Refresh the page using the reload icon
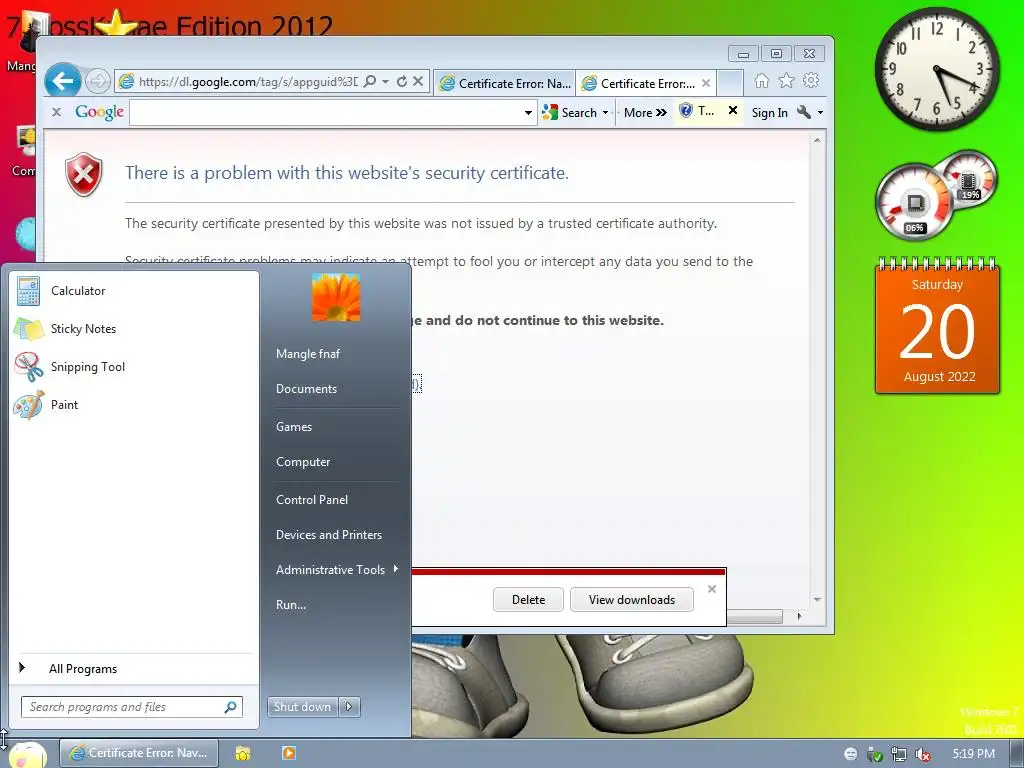1024x768 pixels. point(402,82)
